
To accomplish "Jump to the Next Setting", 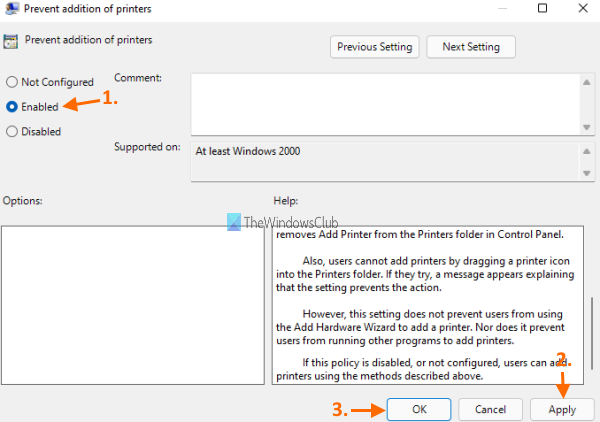I will tap(470, 47).
